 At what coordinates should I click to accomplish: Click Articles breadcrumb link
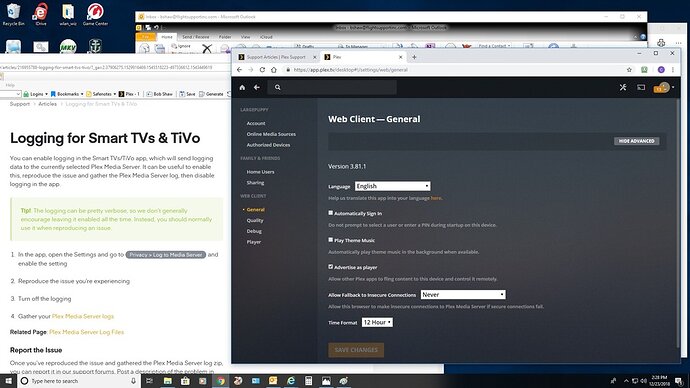pyautogui.click(x=48, y=104)
